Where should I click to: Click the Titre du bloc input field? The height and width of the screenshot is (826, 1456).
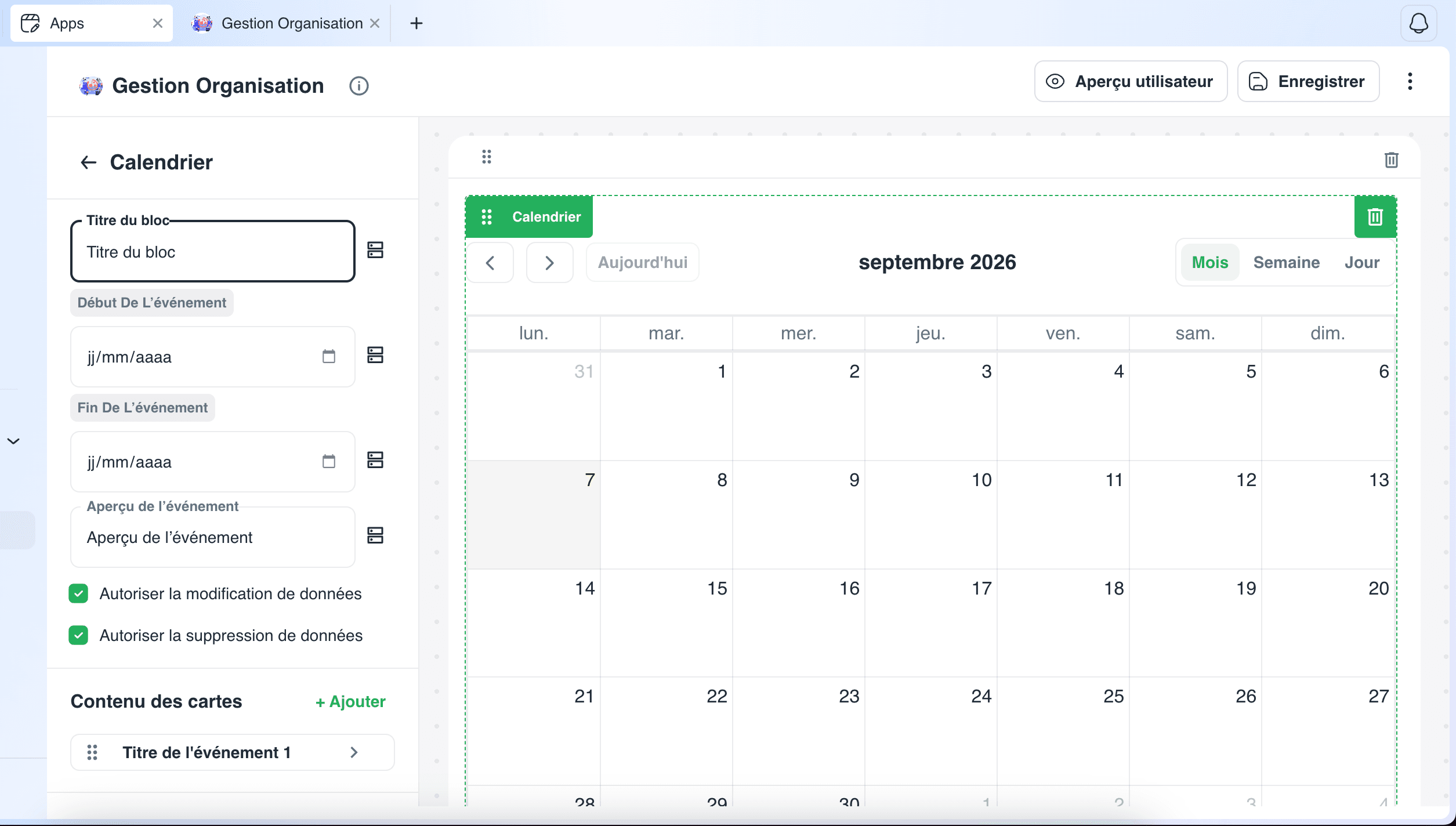[x=213, y=252]
